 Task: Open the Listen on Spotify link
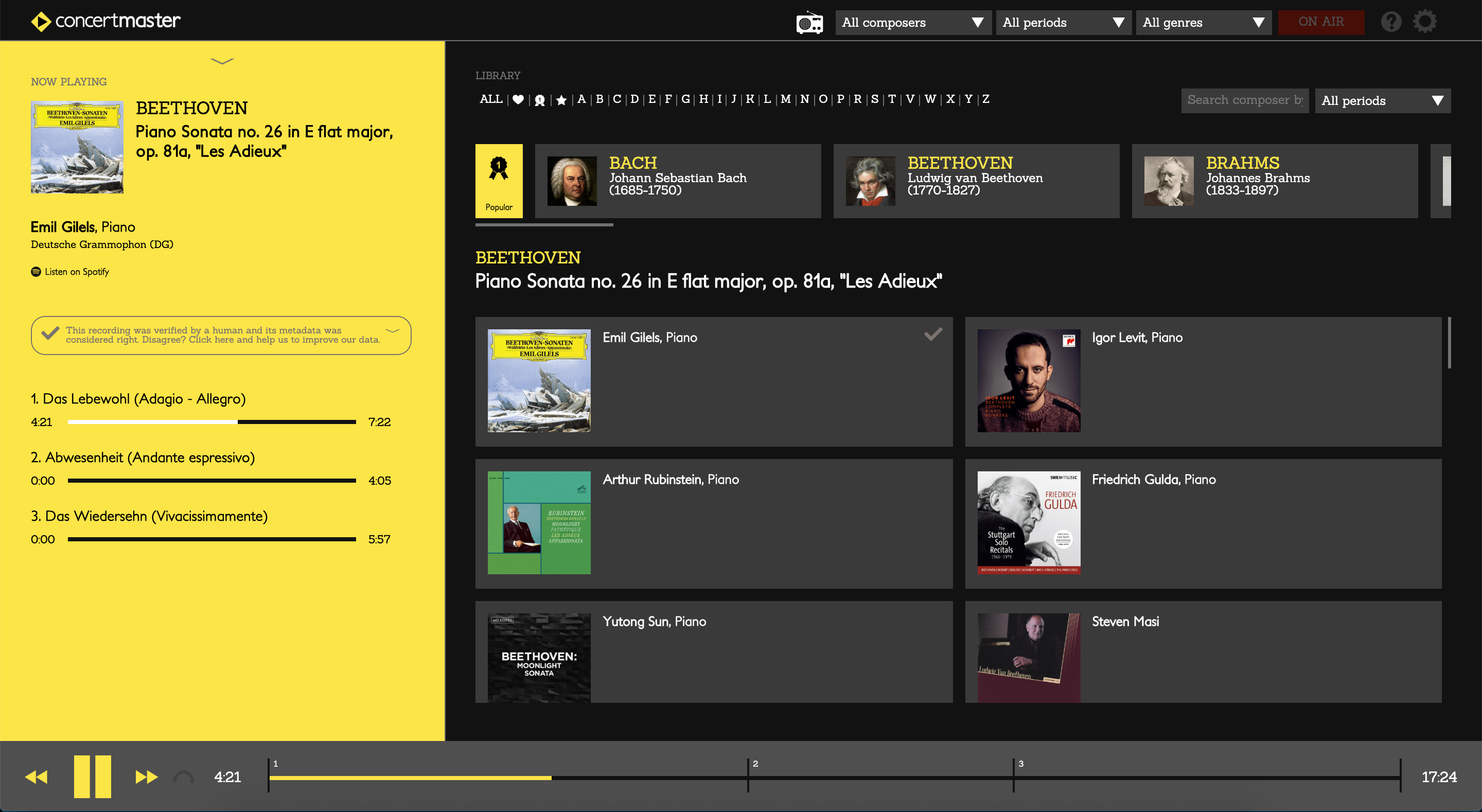coord(77,271)
